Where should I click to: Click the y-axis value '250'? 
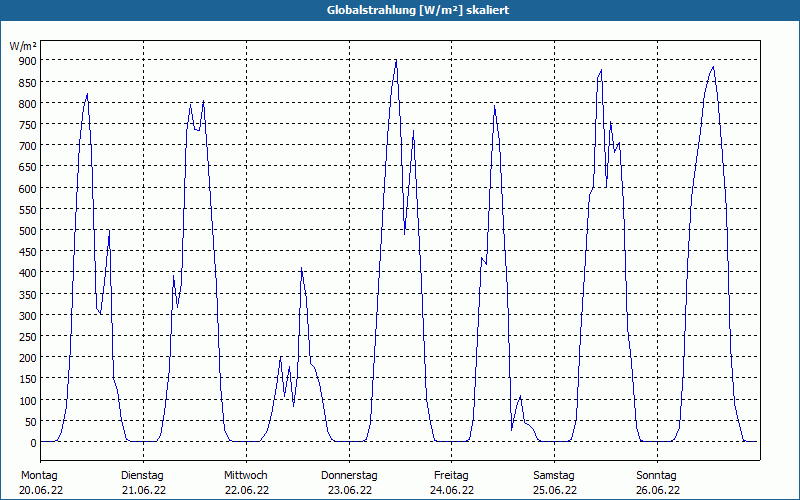28,337
